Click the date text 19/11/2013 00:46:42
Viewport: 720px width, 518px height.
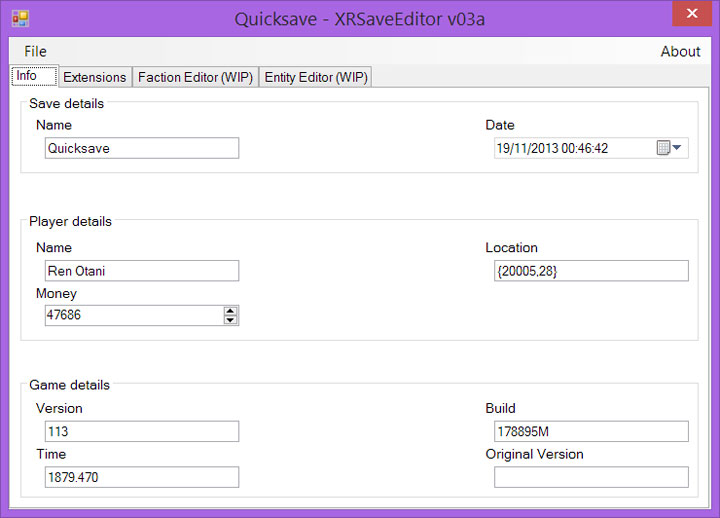pyautogui.click(x=565, y=148)
